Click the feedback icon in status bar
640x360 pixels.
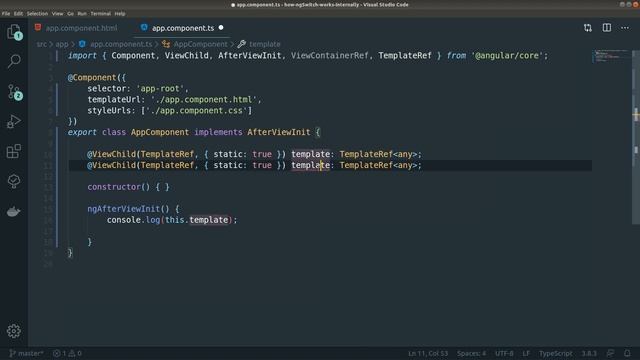(610, 353)
